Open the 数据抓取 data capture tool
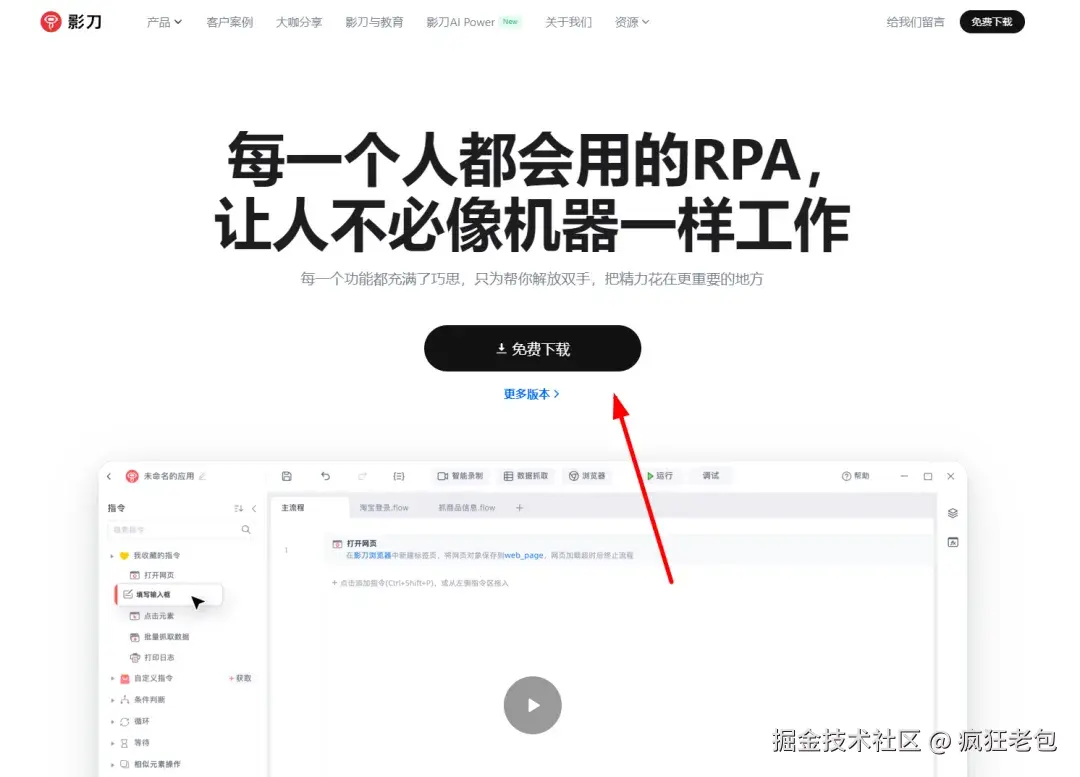This screenshot has height=777, width=1080. (x=524, y=476)
